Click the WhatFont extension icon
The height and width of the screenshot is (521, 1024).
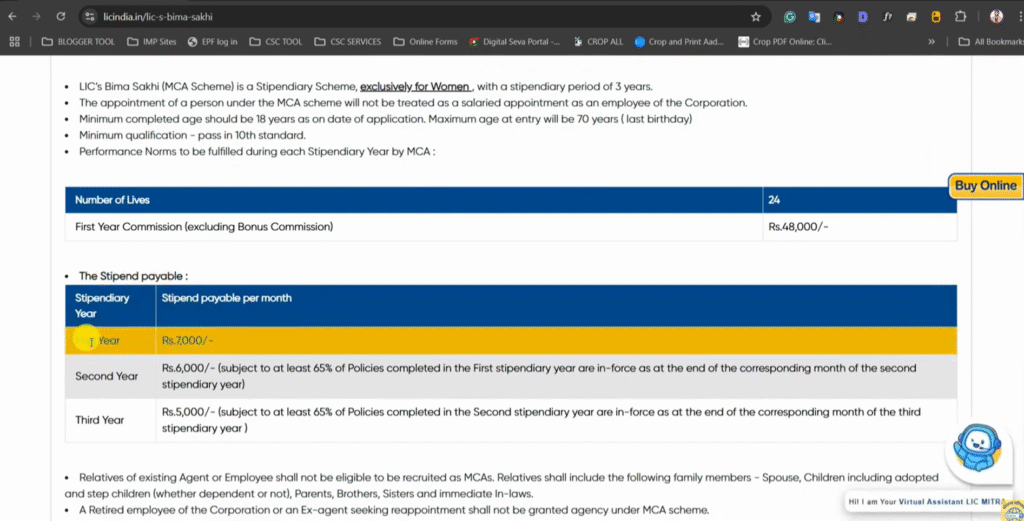pyautogui.click(x=886, y=17)
